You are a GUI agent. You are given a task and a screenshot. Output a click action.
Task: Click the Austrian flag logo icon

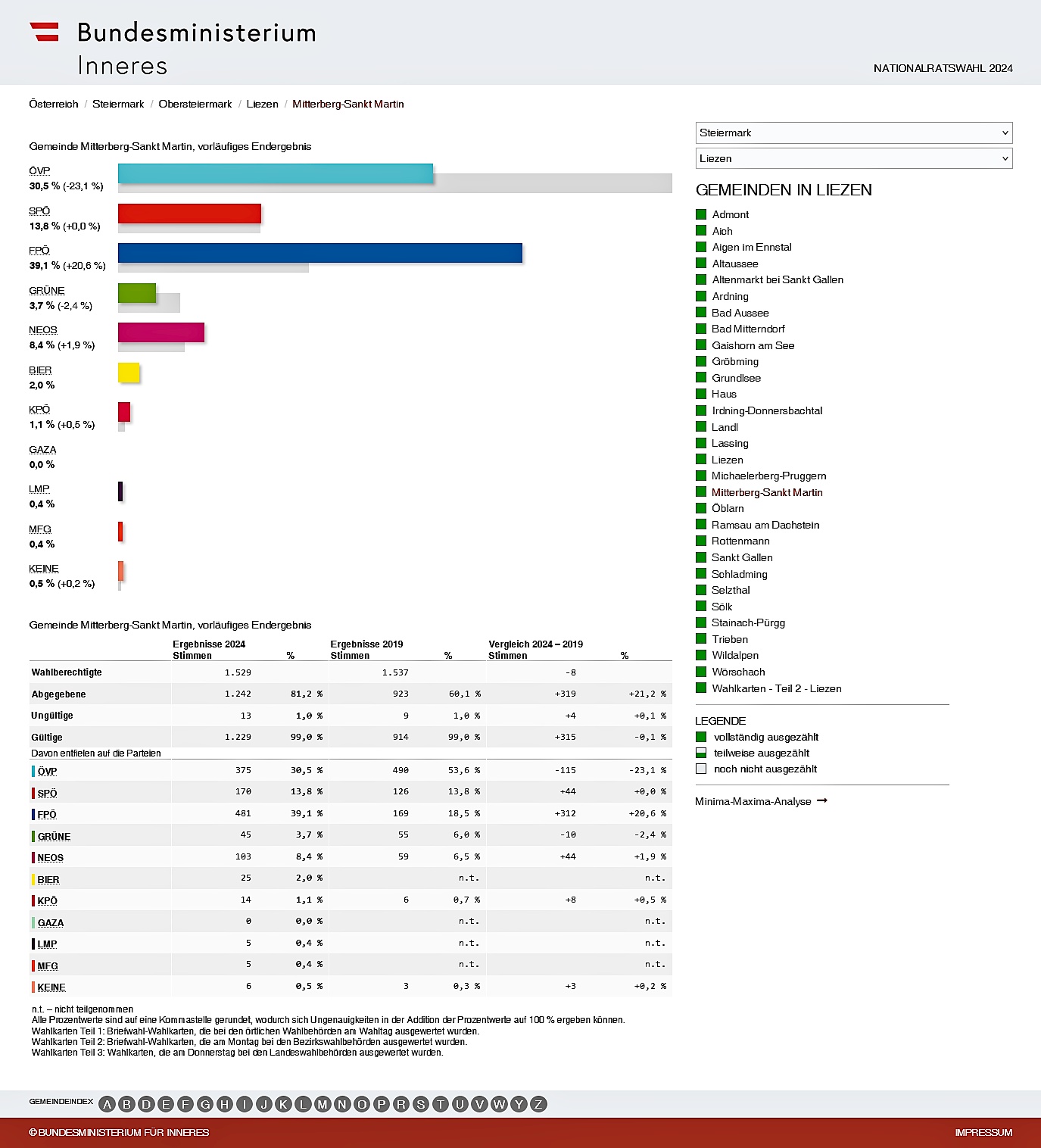click(x=44, y=32)
